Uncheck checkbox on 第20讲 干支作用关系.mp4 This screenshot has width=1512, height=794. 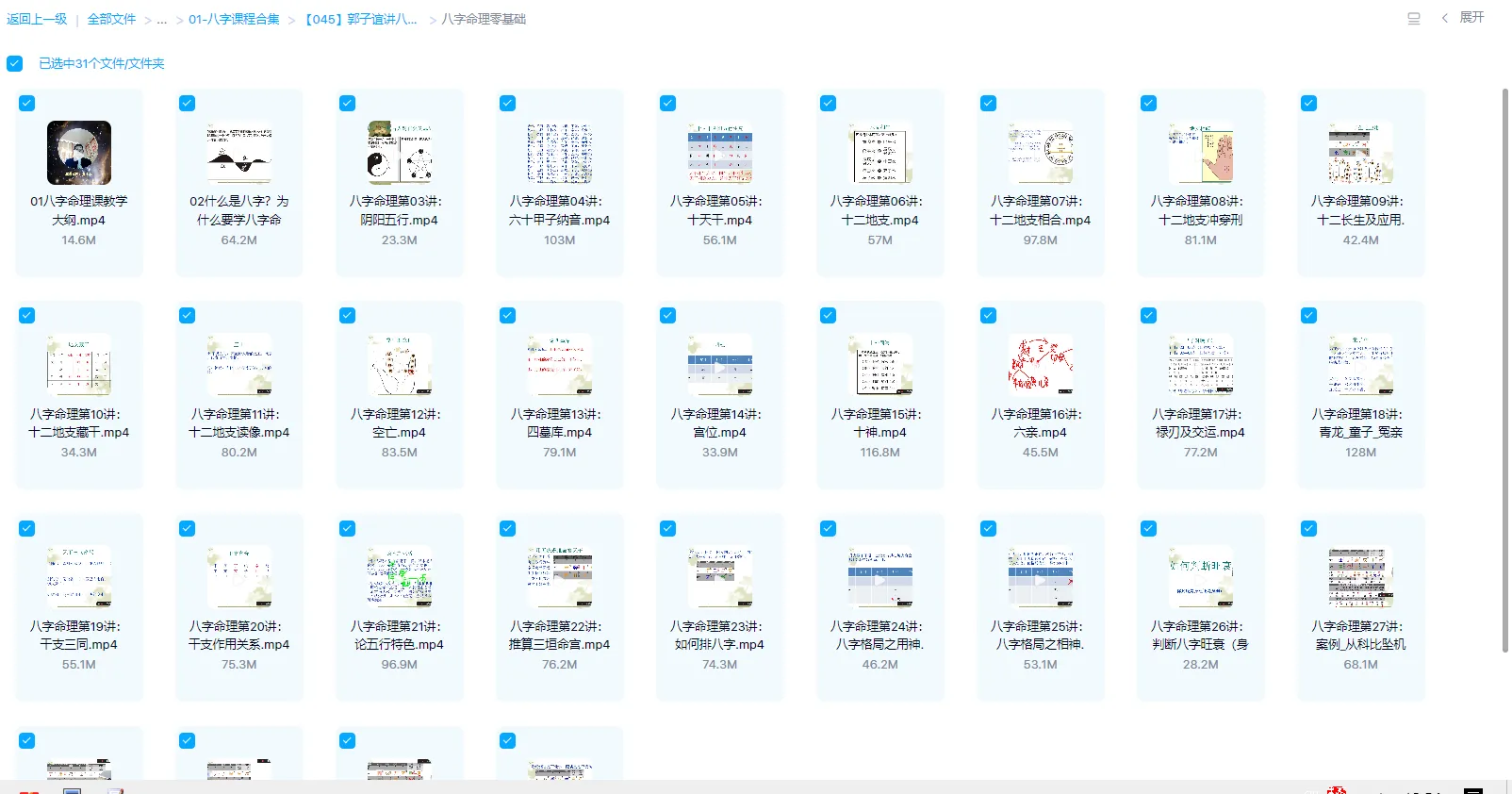(x=188, y=529)
